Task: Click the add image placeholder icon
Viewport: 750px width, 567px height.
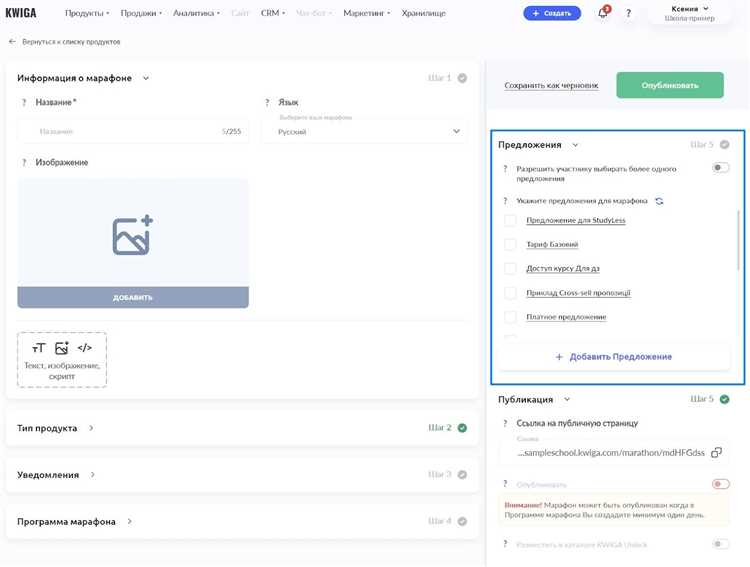Action: tap(132, 235)
